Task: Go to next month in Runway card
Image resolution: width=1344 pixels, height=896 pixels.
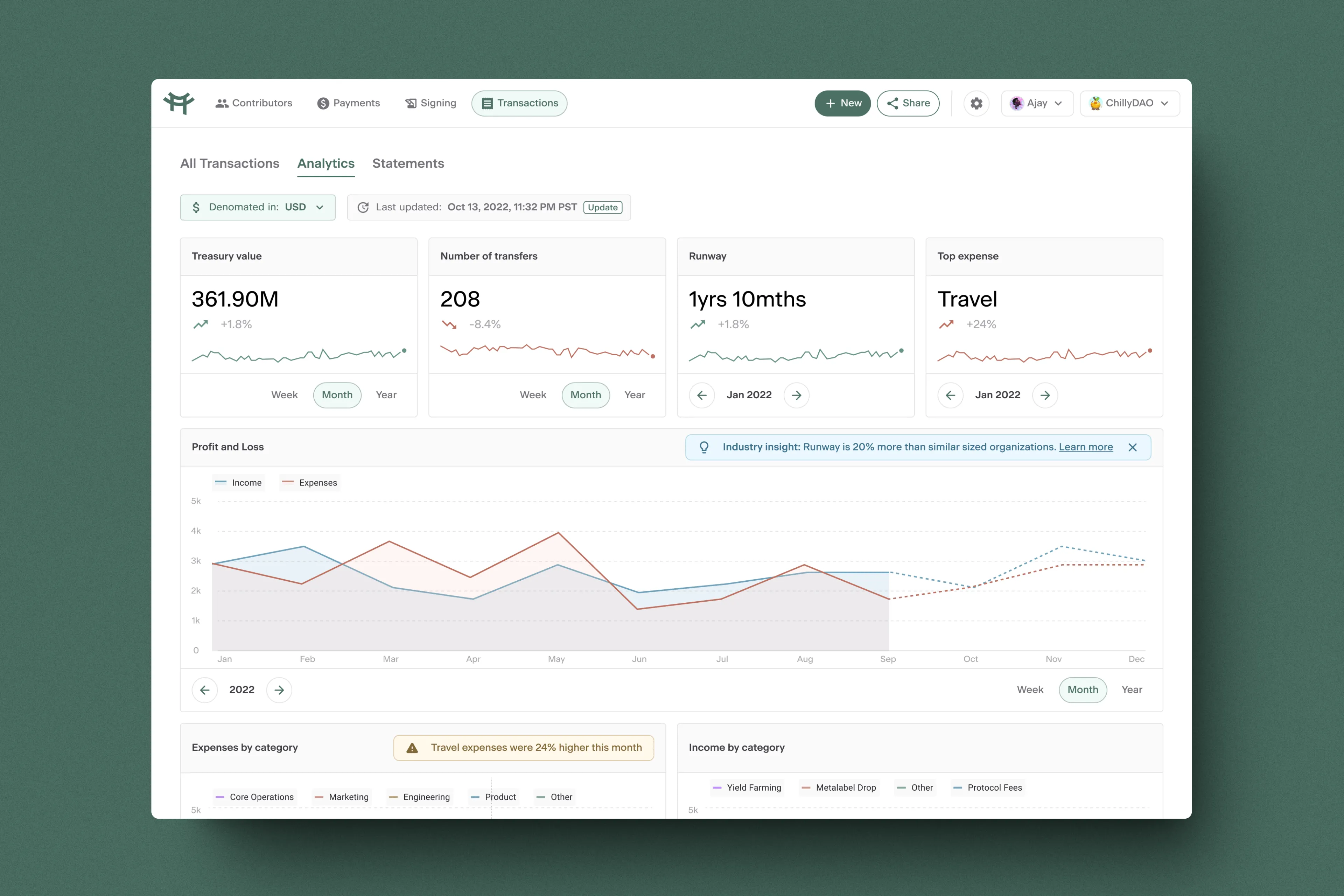Action: pos(796,395)
